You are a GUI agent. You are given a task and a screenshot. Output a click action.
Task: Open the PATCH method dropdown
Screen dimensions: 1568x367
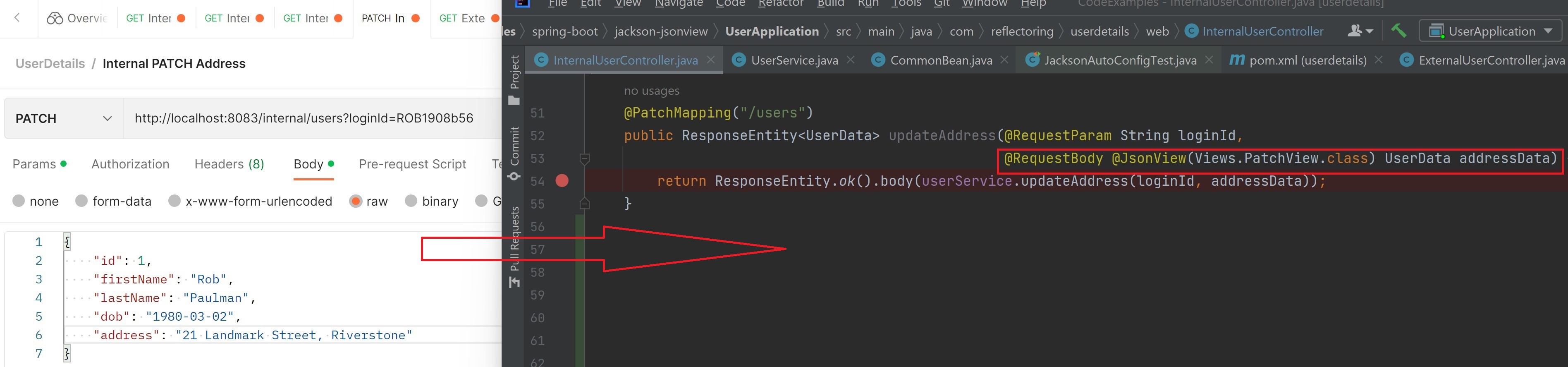(64, 118)
